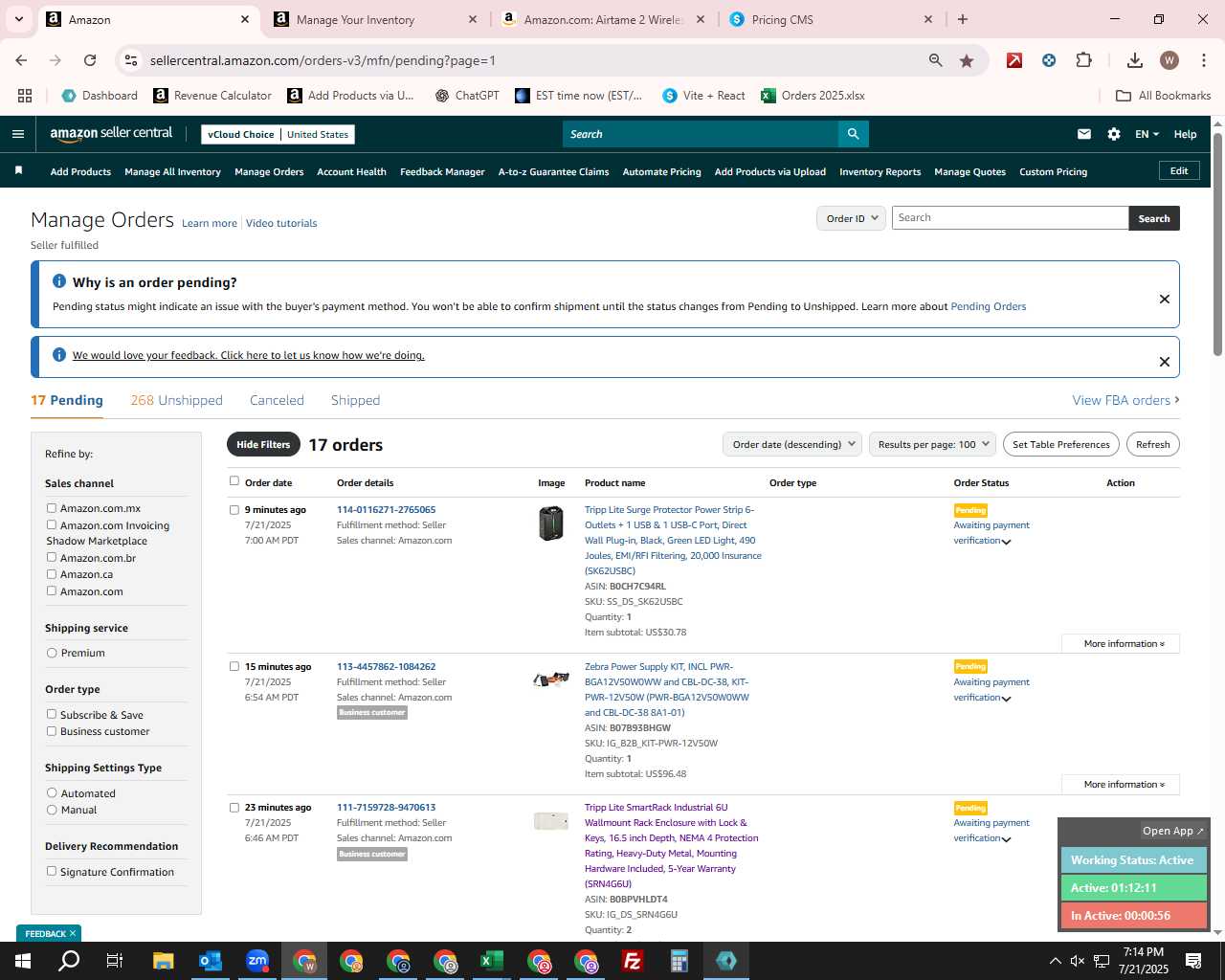Check the Amazon.com.br filter

(52, 557)
